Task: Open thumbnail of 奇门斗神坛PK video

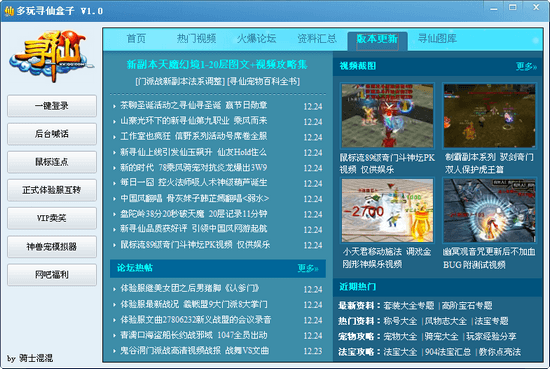Action: point(387,115)
